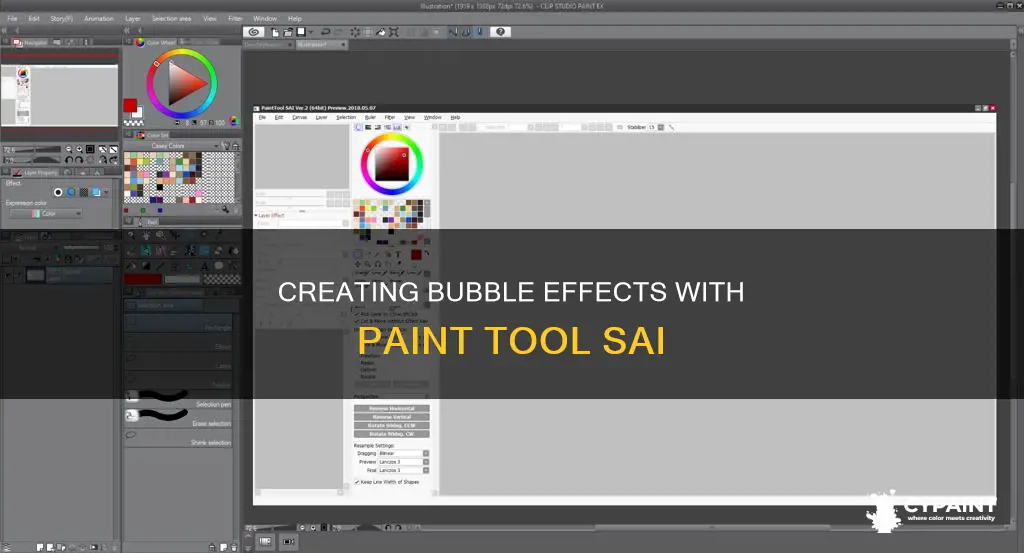Click the Help question mark icon in Clip Studio toolbar
Image resolution: width=1024 pixels, height=553 pixels.
(x=500, y=32)
